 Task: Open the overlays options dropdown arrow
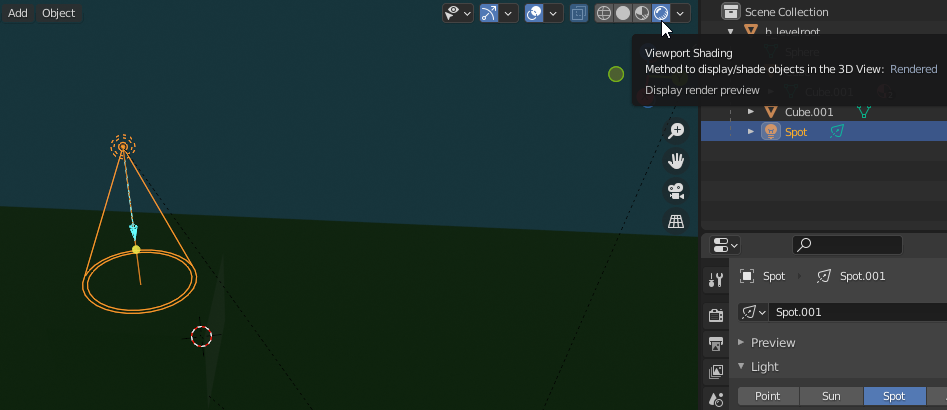click(x=553, y=13)
